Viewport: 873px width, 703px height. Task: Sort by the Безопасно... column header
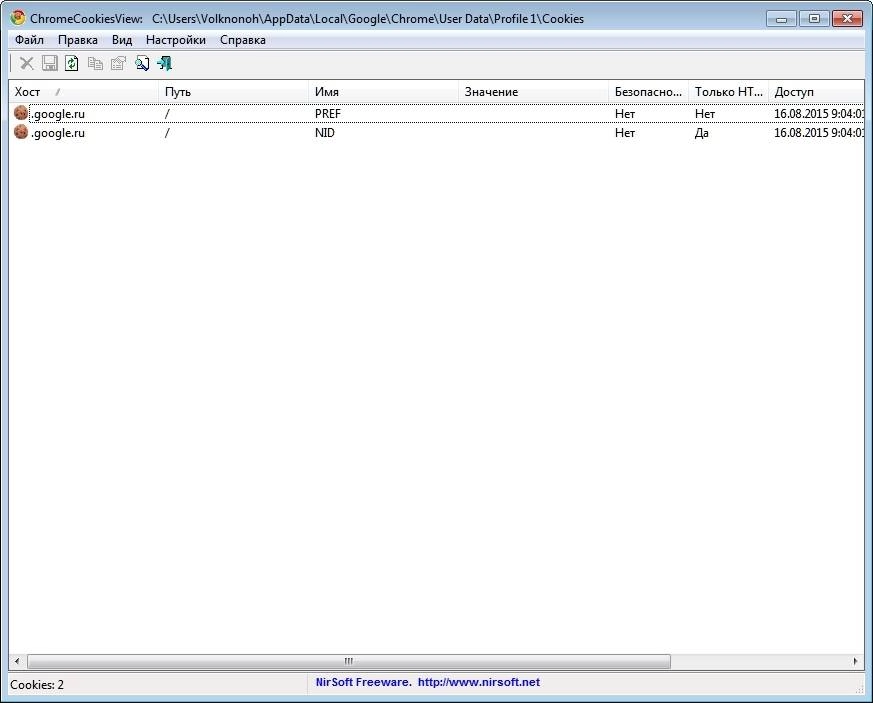pyautogui.click(x=649, y=92)
